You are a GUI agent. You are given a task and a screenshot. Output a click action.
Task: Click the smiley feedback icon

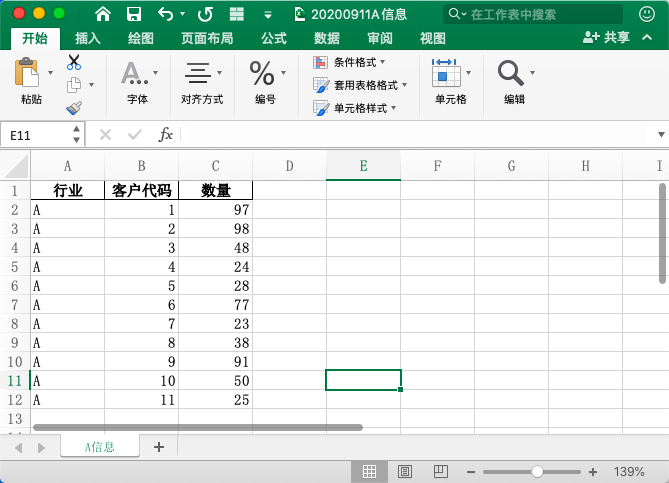pos(647,14)
